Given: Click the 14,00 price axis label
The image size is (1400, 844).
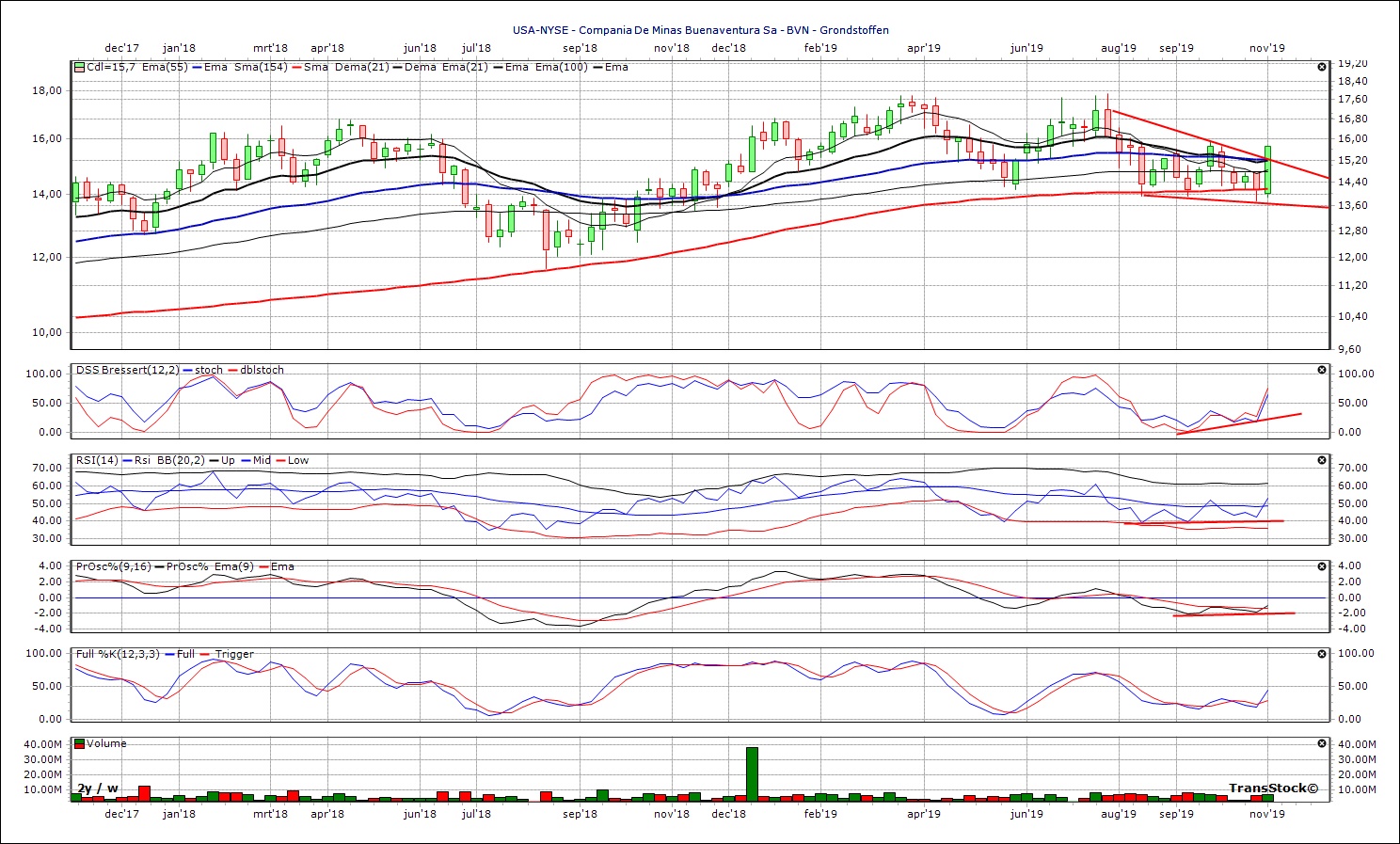Looking at the screenshot, I should point(47,194).
